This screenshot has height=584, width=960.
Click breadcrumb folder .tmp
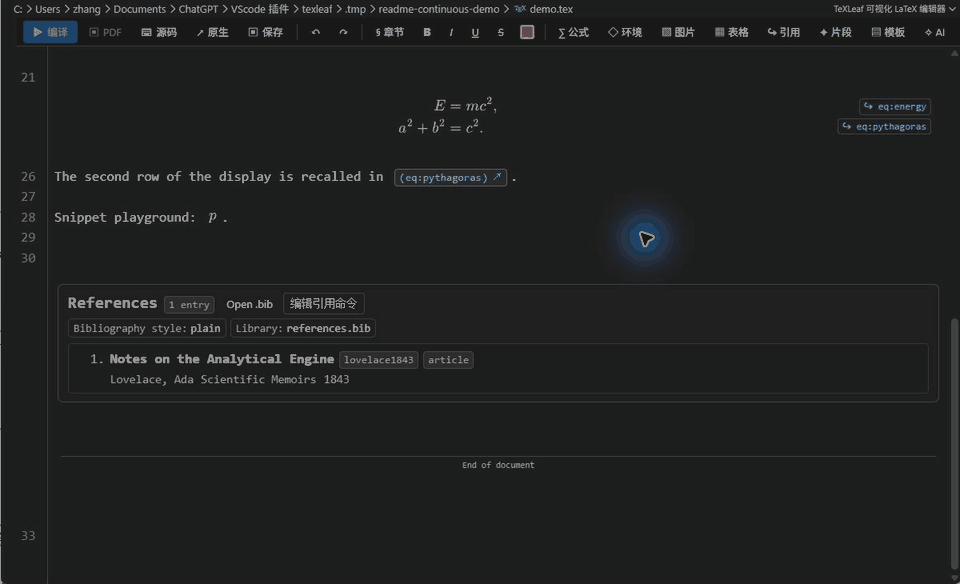355,9
